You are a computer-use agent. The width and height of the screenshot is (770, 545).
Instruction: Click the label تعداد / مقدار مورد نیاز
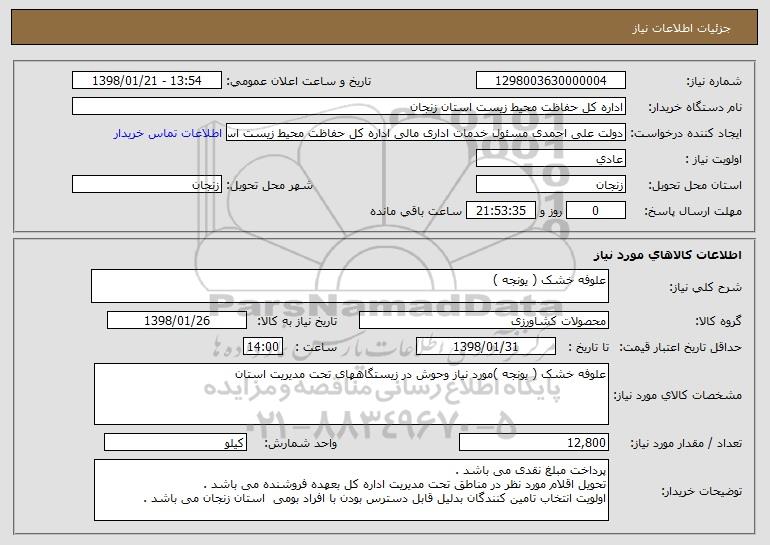pos(686,443)
